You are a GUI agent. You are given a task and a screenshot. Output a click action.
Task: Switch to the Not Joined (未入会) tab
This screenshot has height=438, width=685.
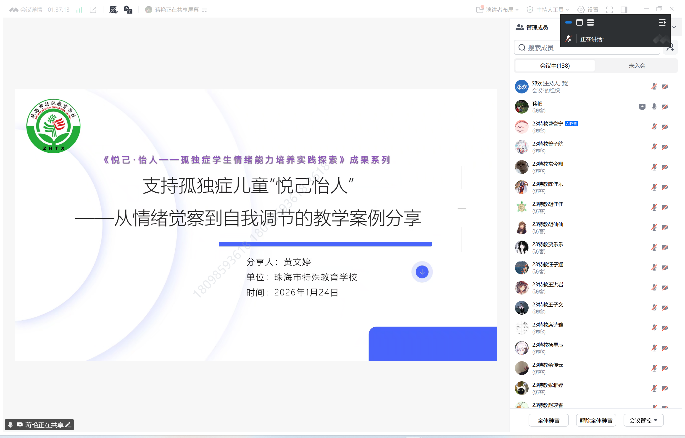coord(637,66)
